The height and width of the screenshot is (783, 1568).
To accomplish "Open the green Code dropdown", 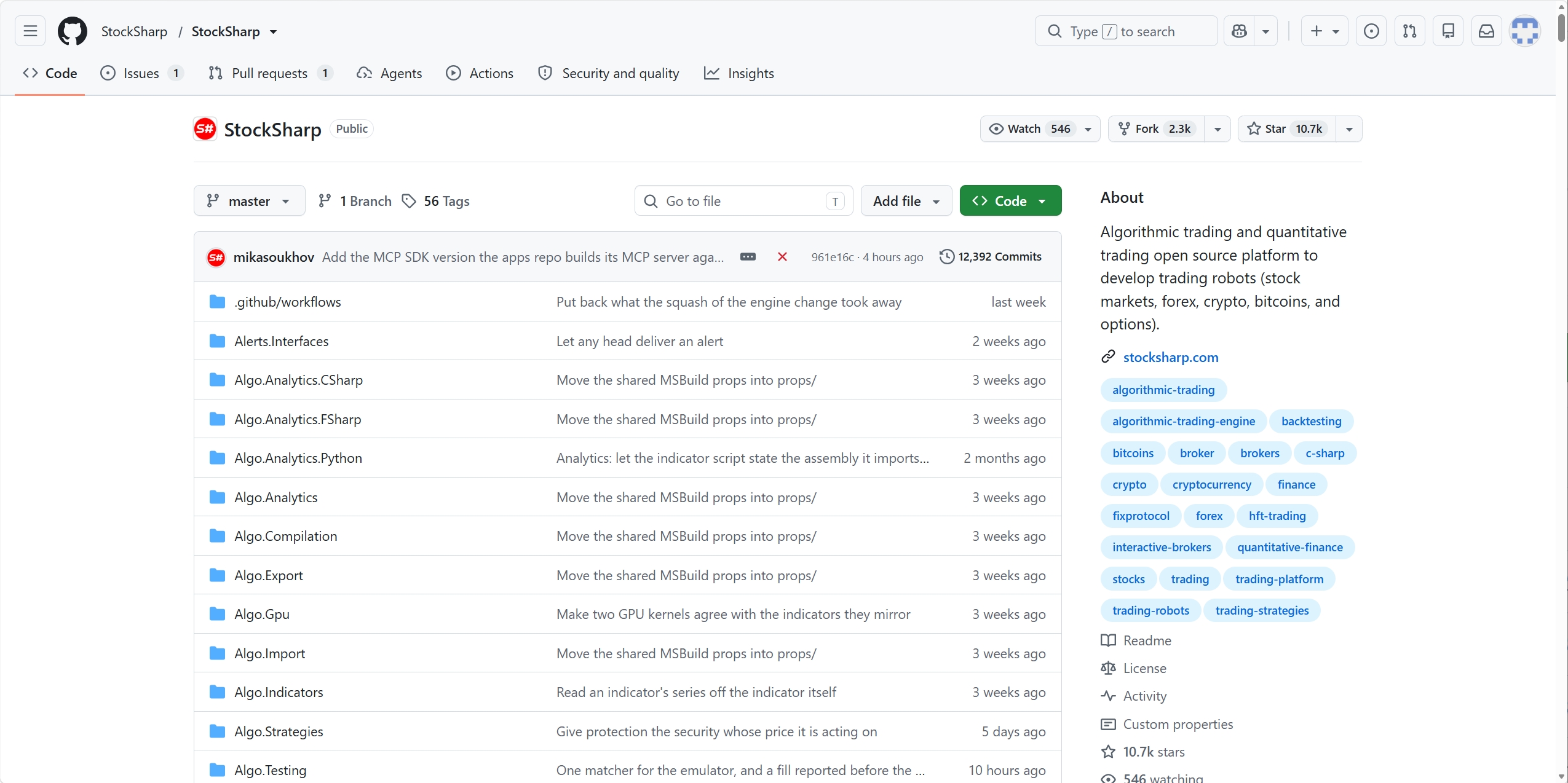I will (x=1010, y=200).
